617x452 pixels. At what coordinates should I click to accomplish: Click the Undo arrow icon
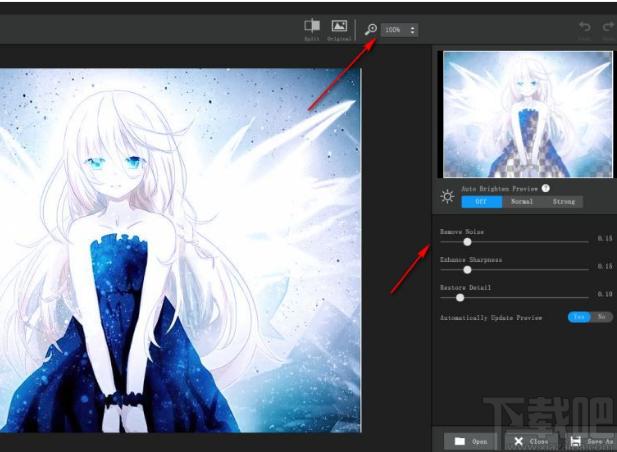585,27
